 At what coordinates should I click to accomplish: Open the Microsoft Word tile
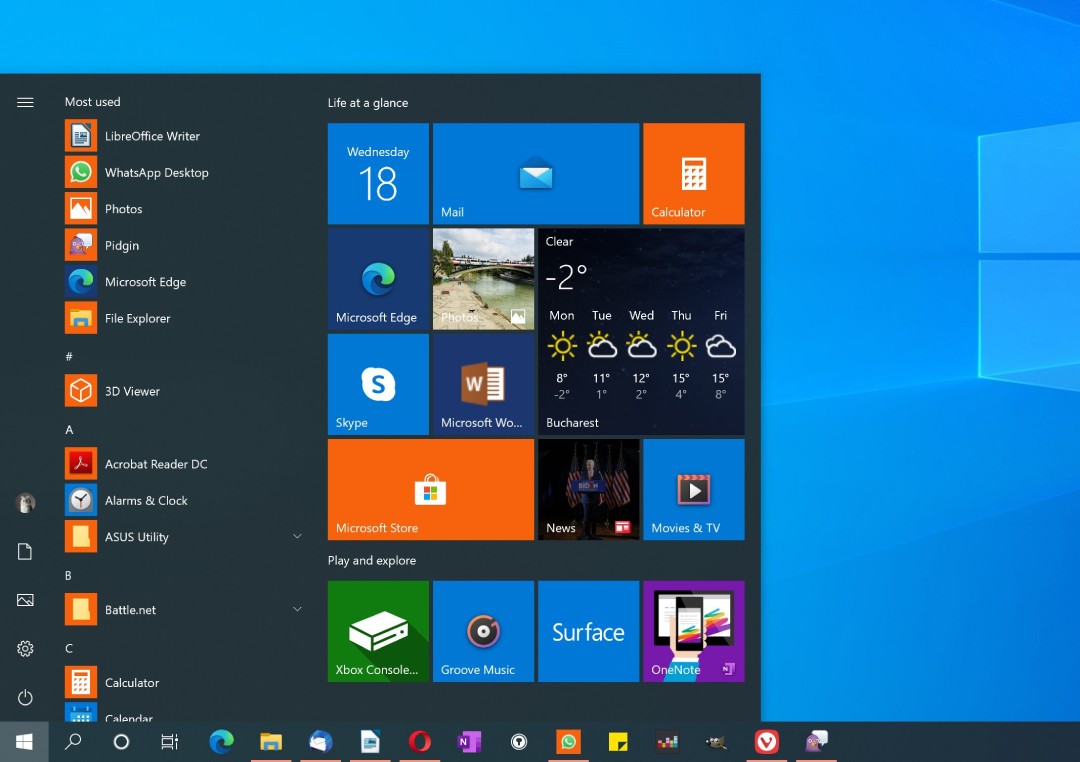pyautogui.click(x=484, y=384)
